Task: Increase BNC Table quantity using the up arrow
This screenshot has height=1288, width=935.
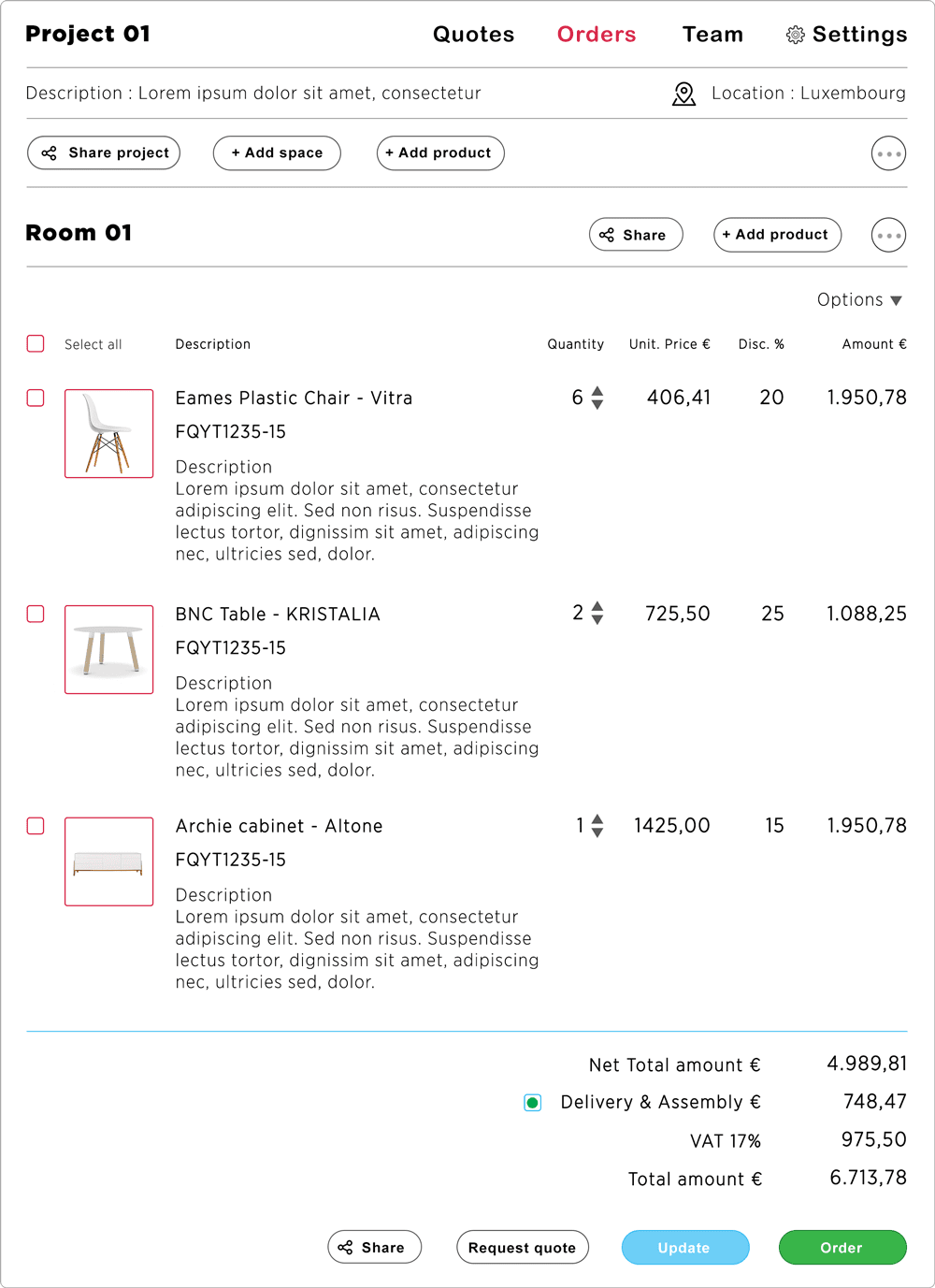Action: click(x=596, y=607)
